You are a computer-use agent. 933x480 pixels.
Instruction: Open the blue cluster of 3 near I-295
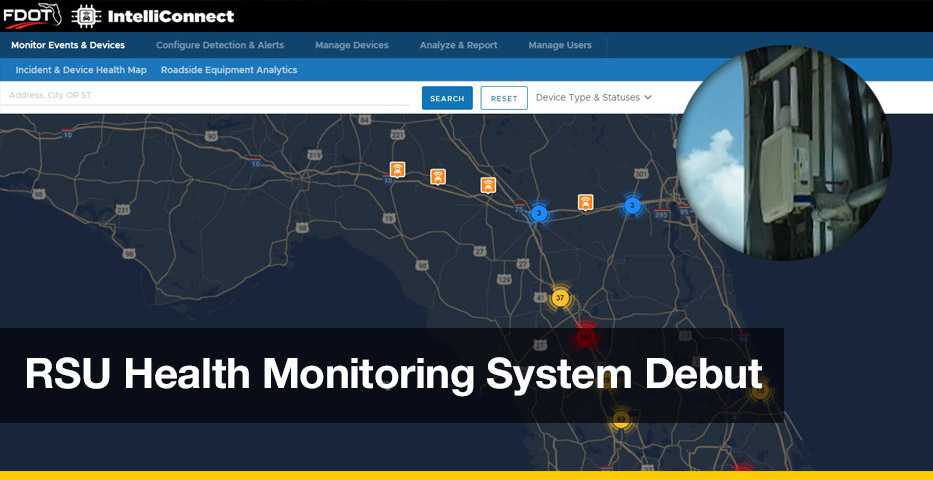point(633,206)
